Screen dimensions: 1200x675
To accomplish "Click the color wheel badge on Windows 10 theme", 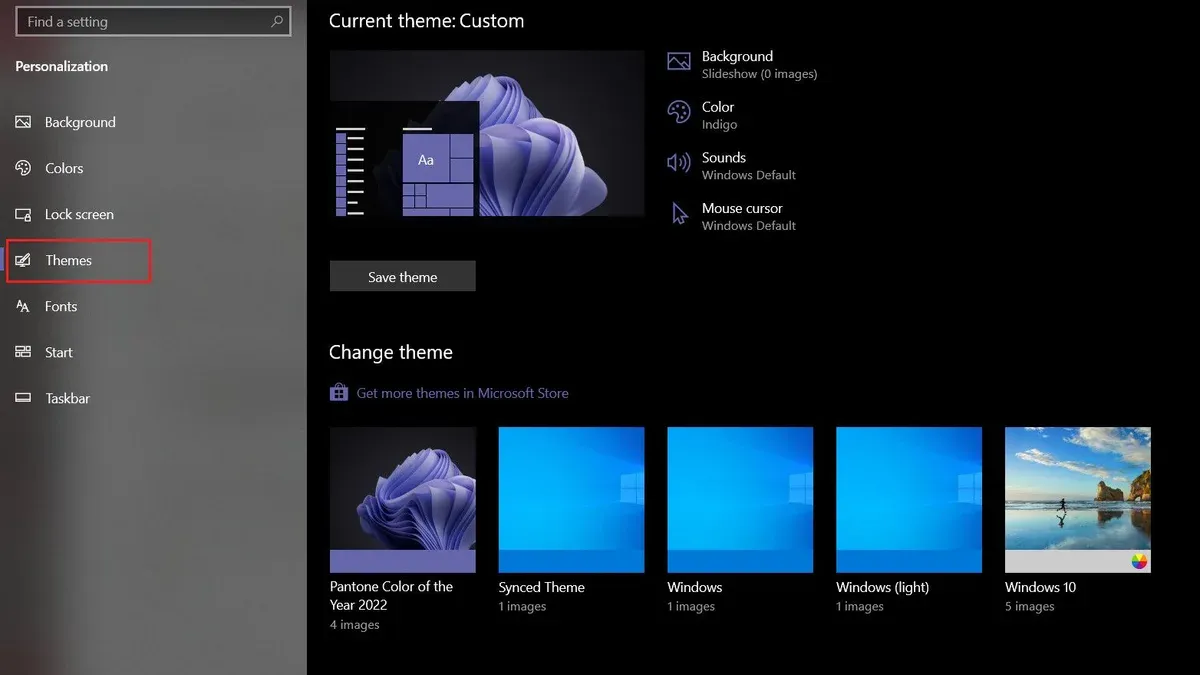I will (1139, 561).
